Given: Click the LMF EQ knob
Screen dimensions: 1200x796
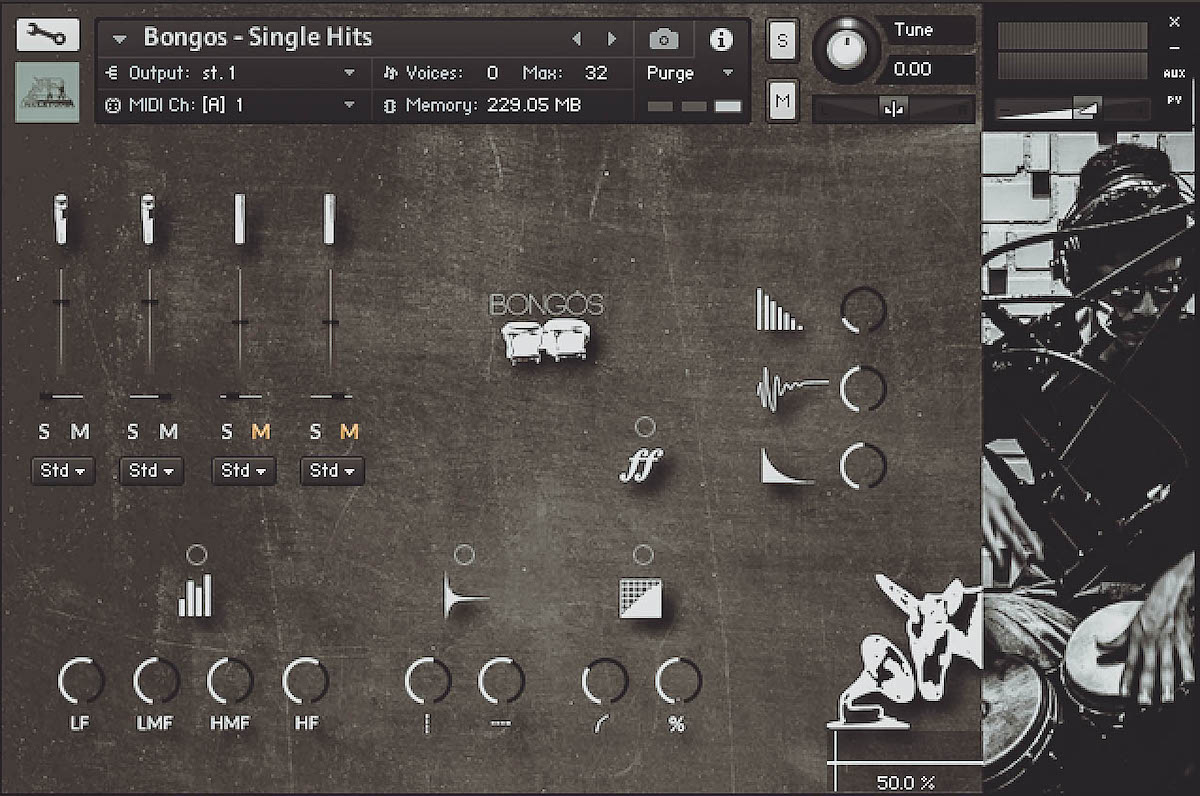Looking at the screenshot, I should click(x=156, y=682).
